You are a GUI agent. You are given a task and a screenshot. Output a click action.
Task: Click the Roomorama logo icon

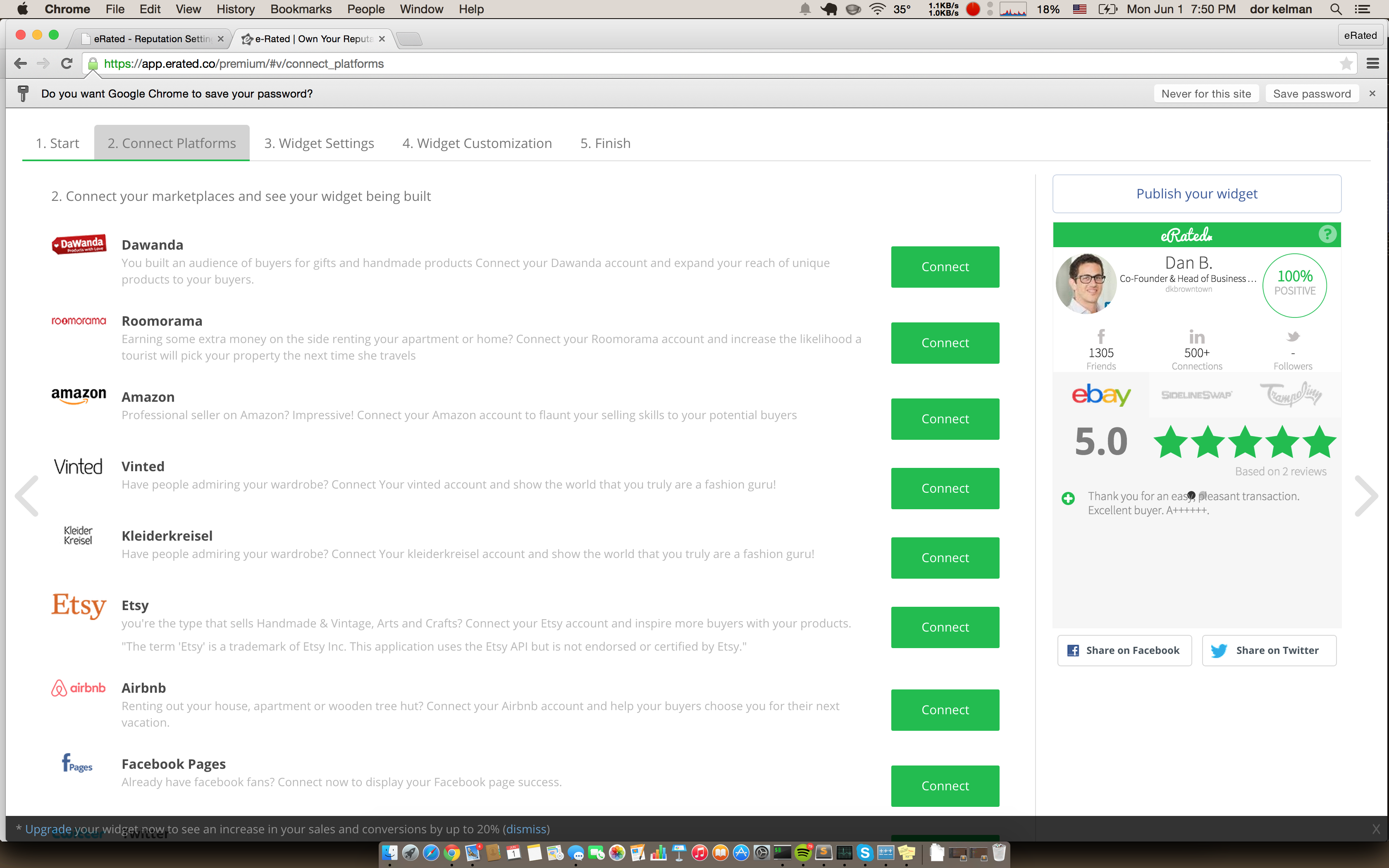pyautogui.click(x=79, y=320)
